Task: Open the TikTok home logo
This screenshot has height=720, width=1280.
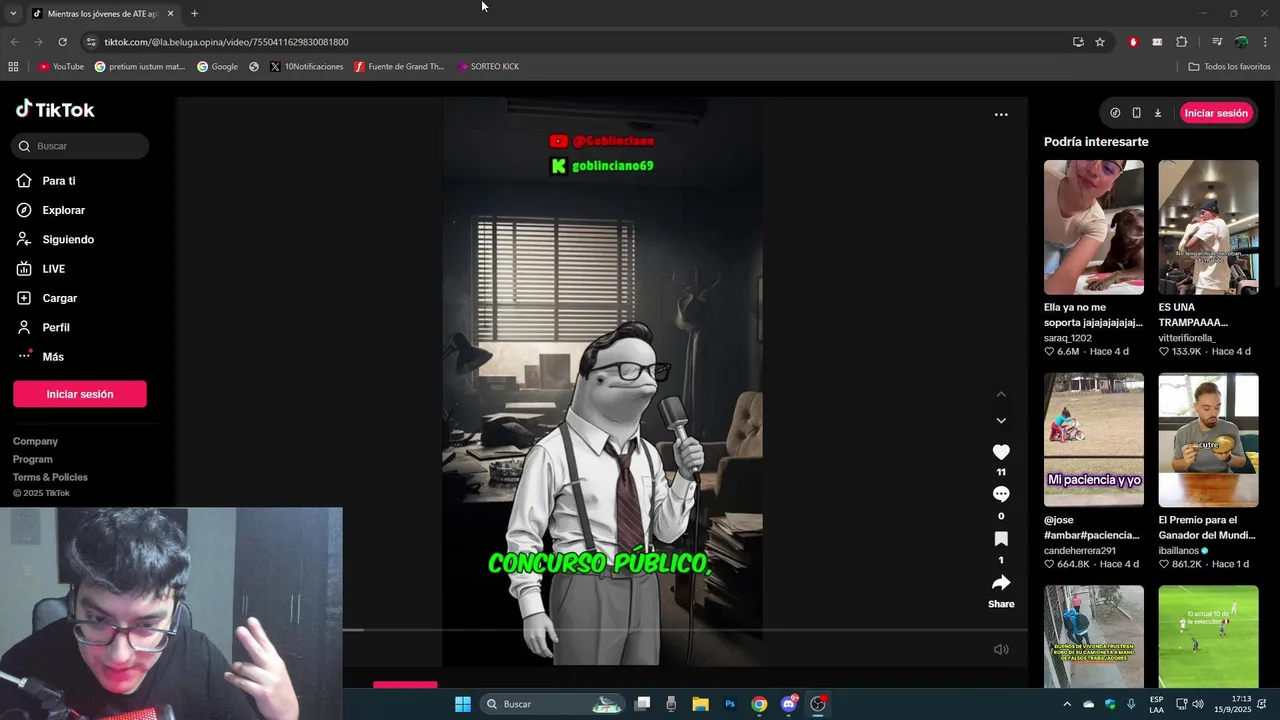Action: [x=55, y=110]
